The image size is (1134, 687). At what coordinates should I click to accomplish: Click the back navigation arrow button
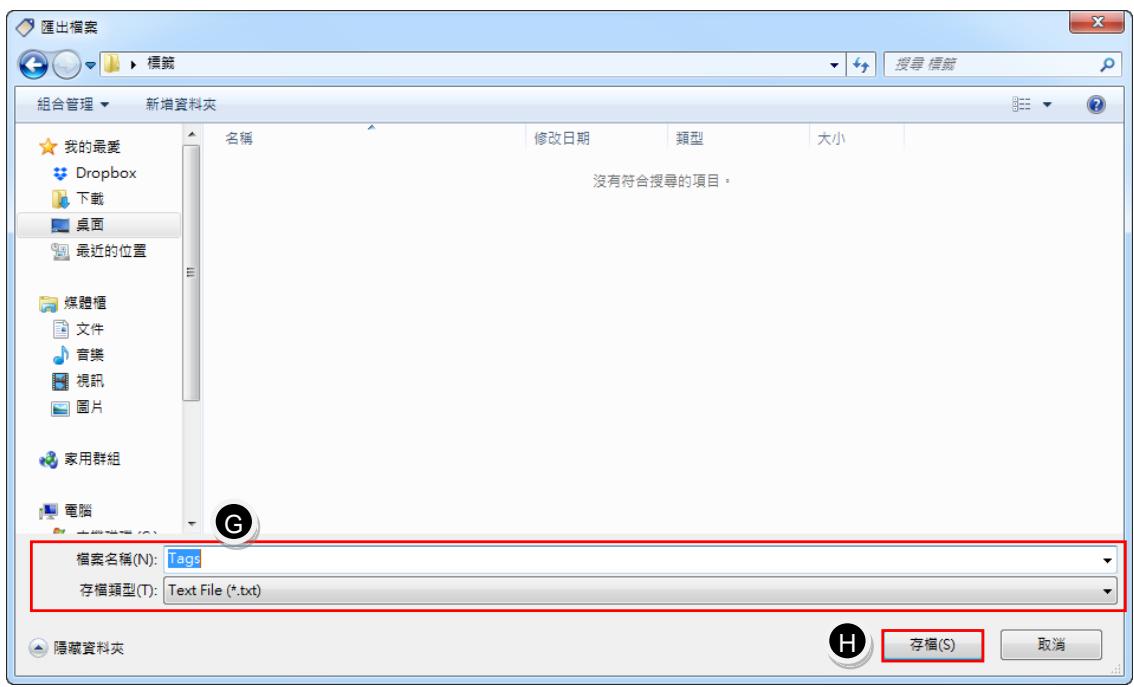pyautogui.click(x=33, y=65)
